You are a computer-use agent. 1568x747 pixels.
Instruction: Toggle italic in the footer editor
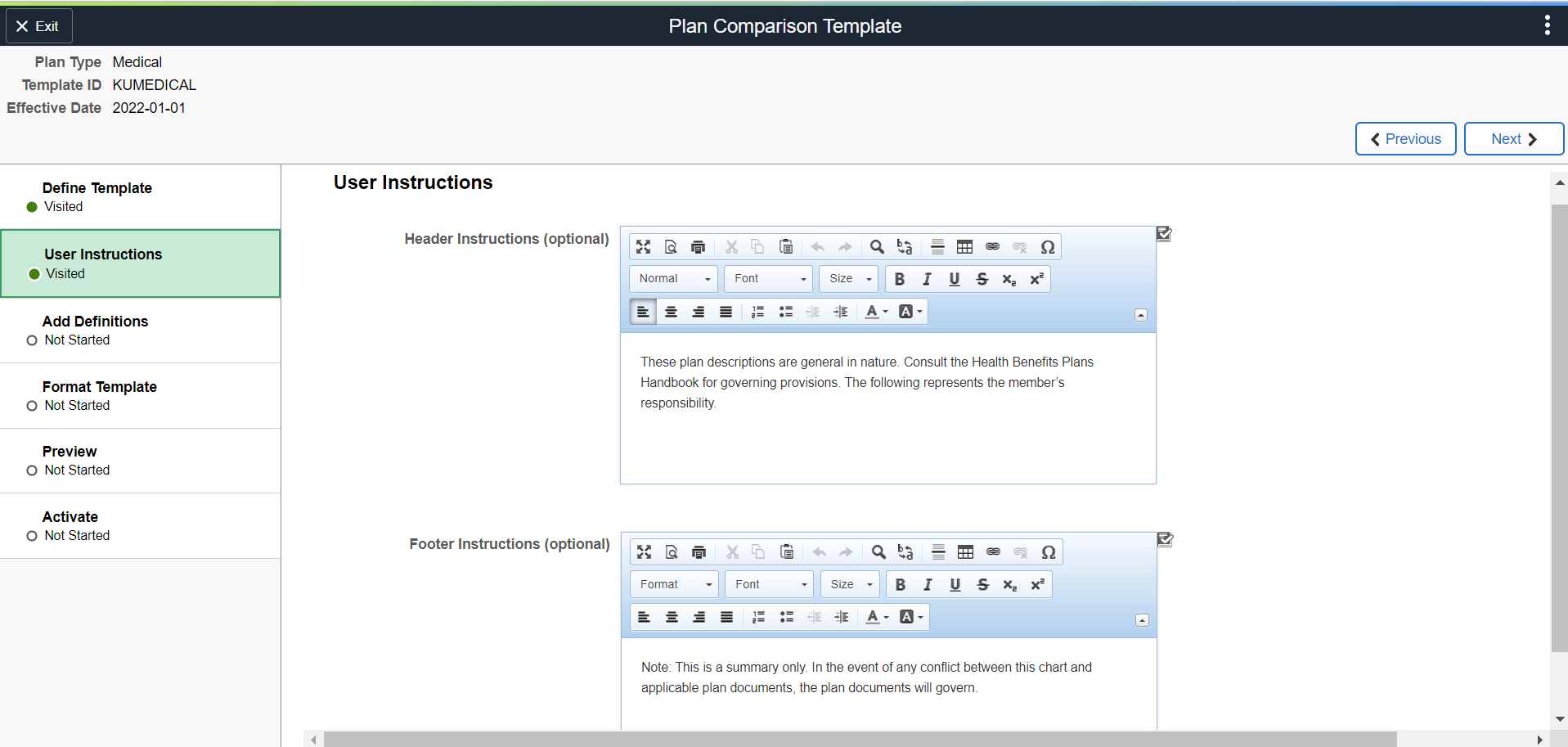tap(928, 584)
